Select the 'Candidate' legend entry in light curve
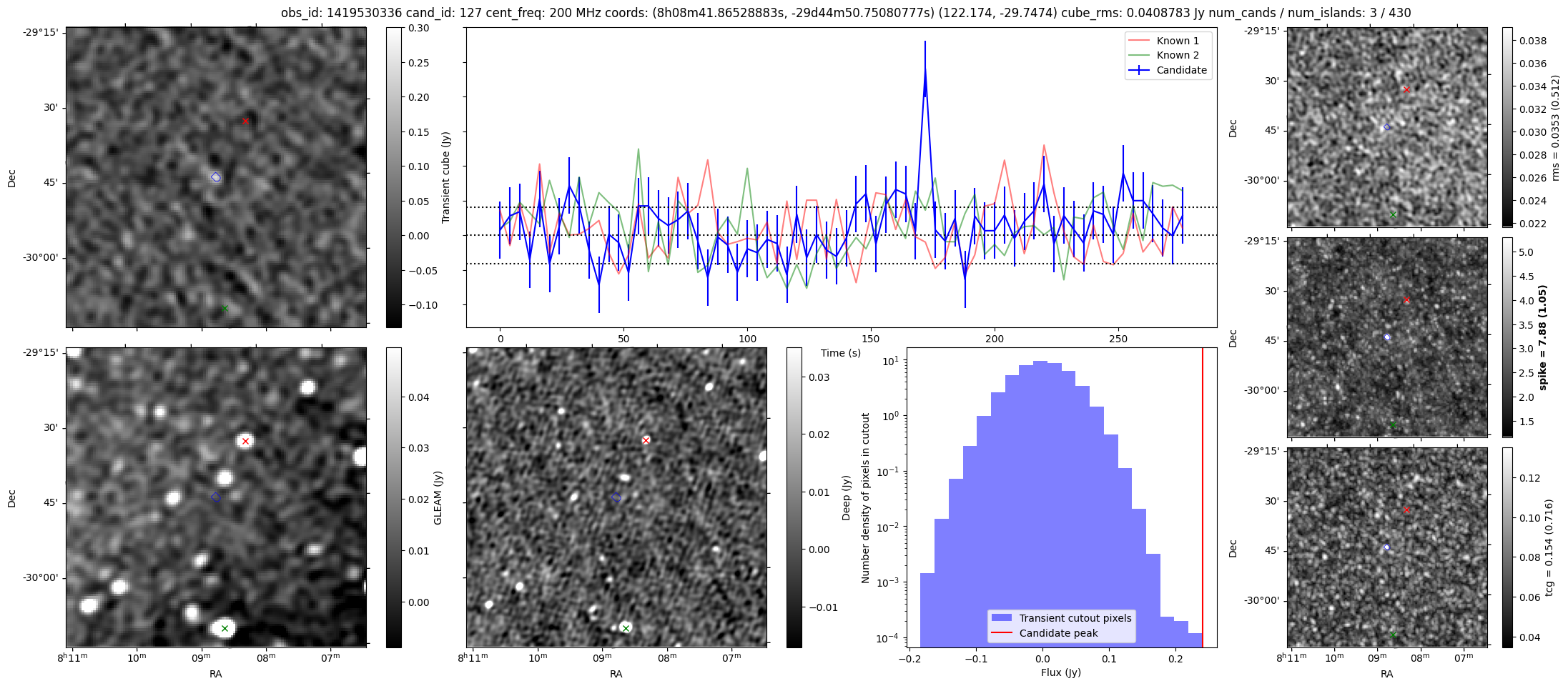Image resolution: width=1568 pixels, height=686 pixels. pos(1181,70)
